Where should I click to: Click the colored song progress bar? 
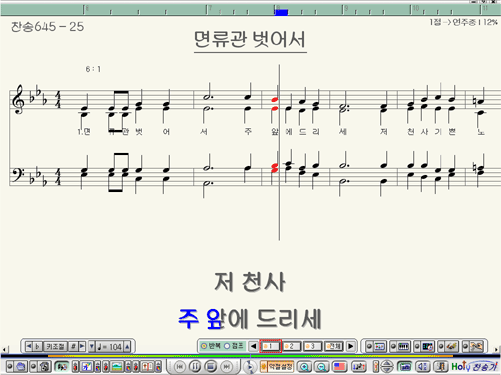click(250, 356)
